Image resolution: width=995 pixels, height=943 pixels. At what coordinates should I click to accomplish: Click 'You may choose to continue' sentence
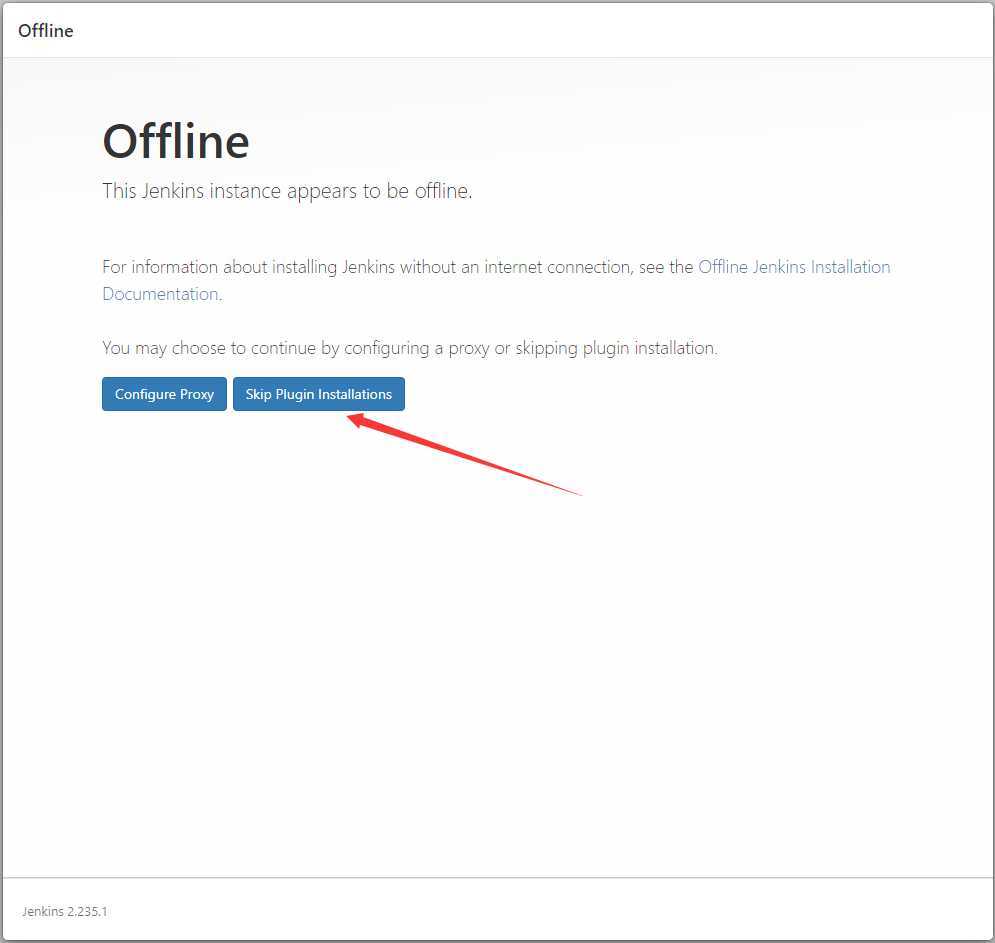coord(410,348)
